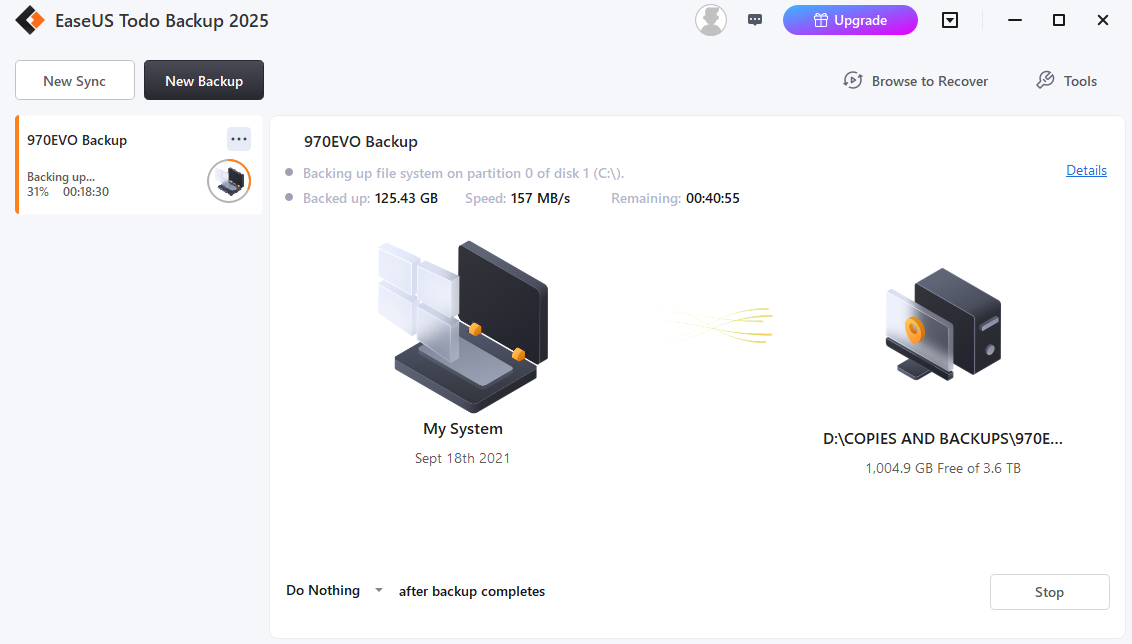Screen dimensions: 1132x644
Task: Click the Upgrade button
Action: click(x=850, y=20)
